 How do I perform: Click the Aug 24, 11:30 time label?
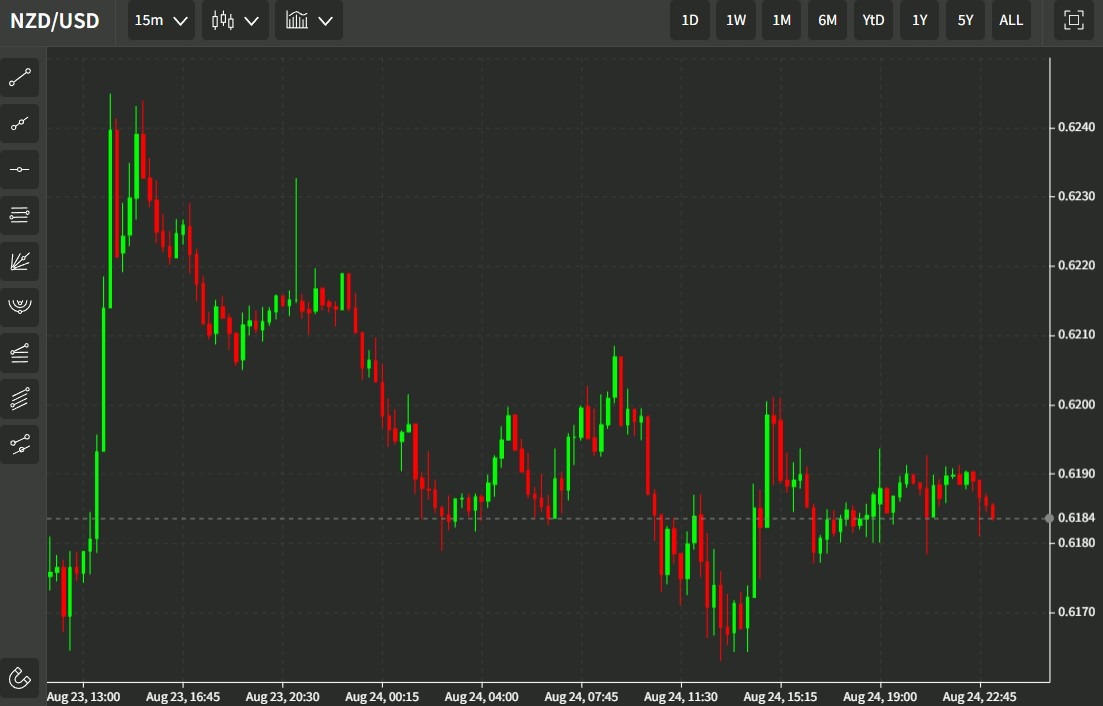click(681, 697)
